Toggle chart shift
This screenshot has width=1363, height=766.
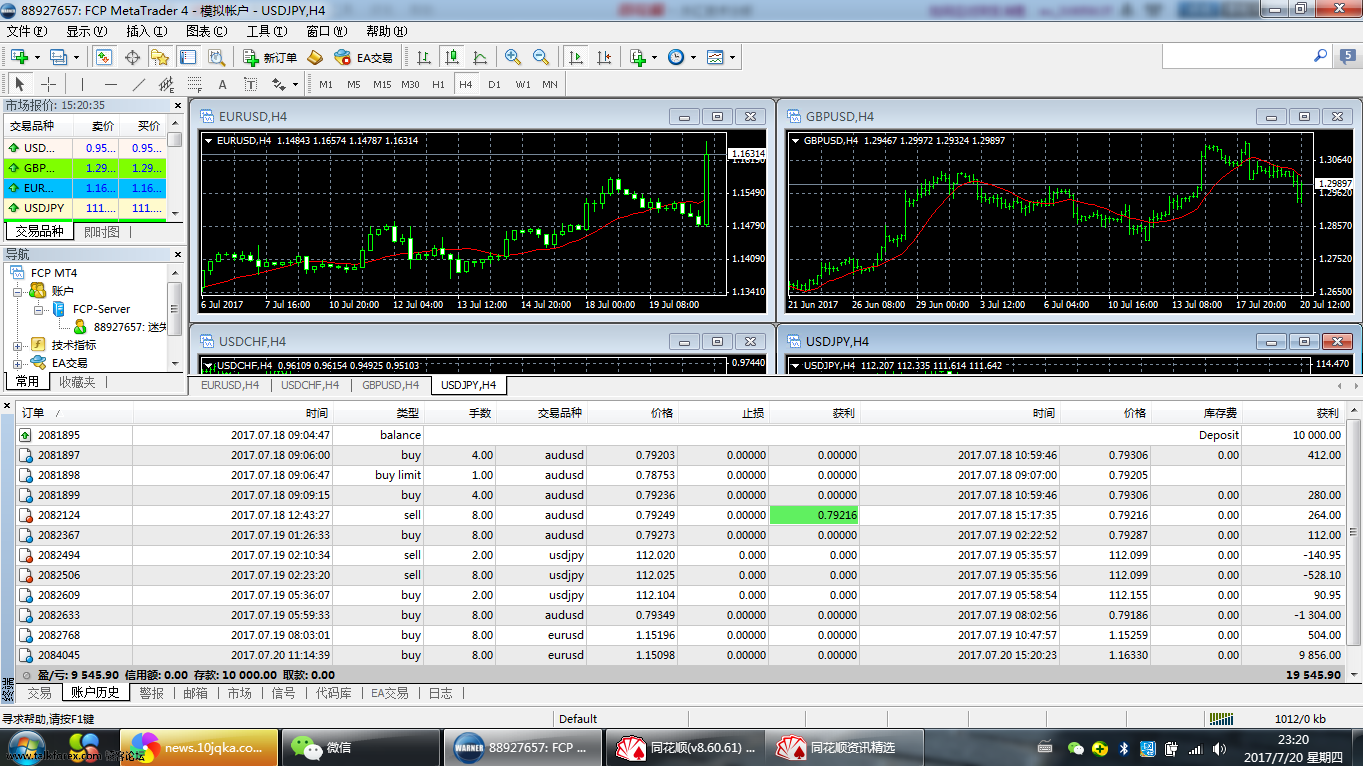click(x=604, y=57)
